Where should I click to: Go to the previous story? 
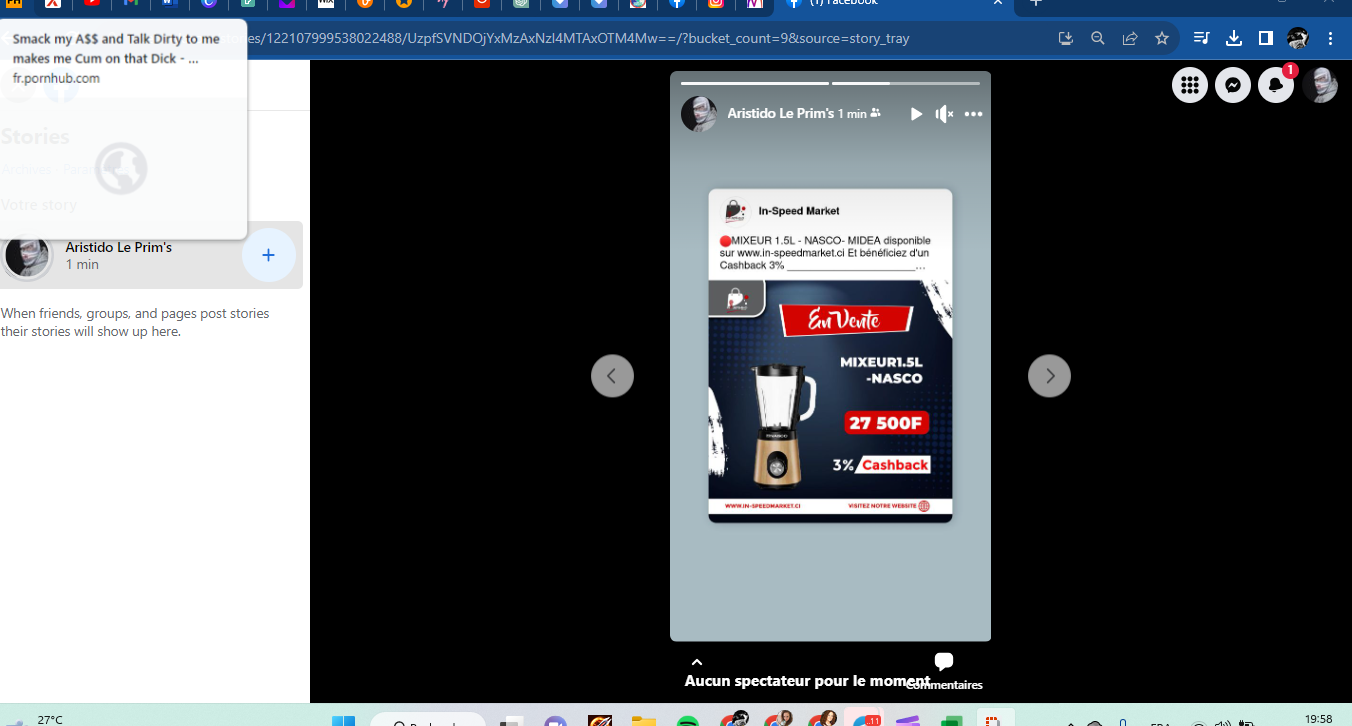click(612, 376)
